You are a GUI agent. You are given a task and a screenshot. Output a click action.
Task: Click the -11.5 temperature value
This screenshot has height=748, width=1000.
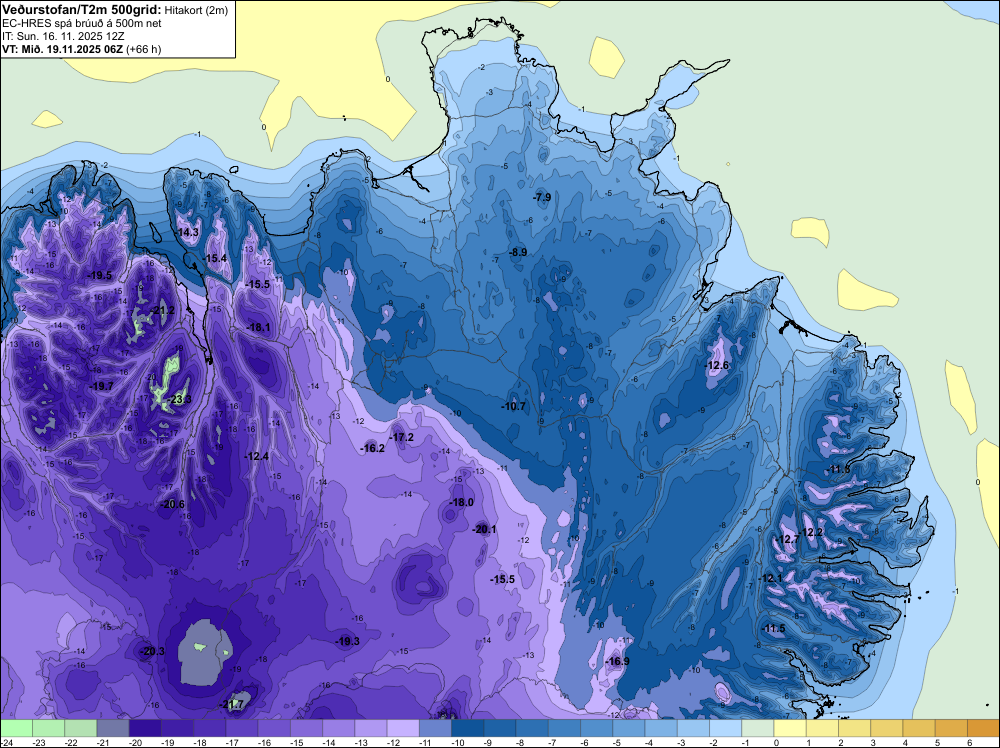[774, 629]
